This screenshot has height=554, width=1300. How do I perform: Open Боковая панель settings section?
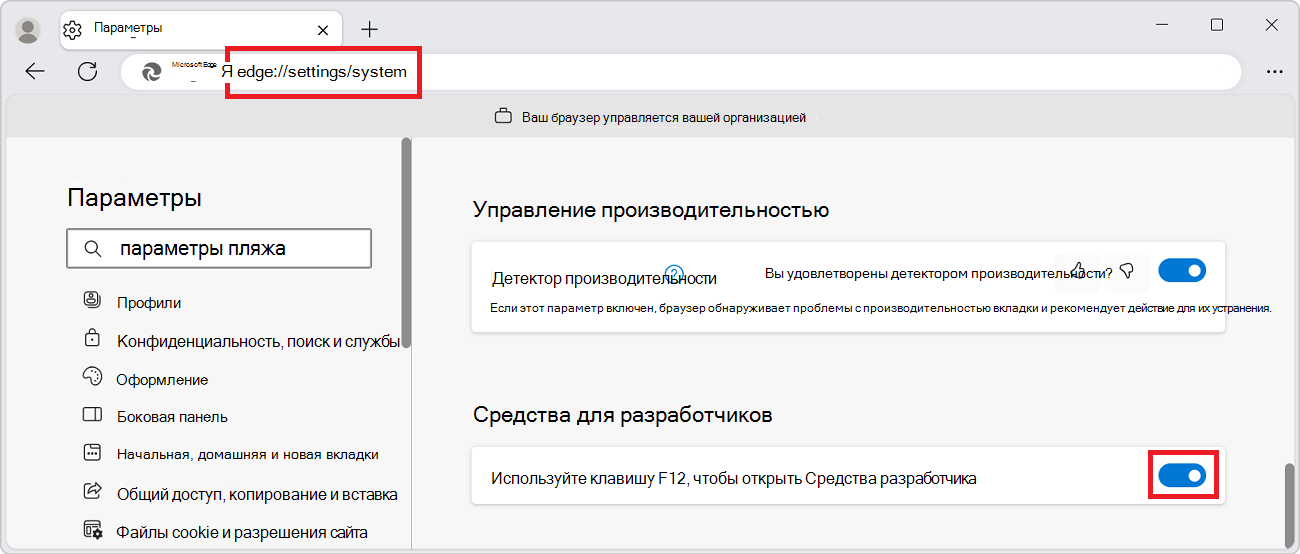[172, 417]
